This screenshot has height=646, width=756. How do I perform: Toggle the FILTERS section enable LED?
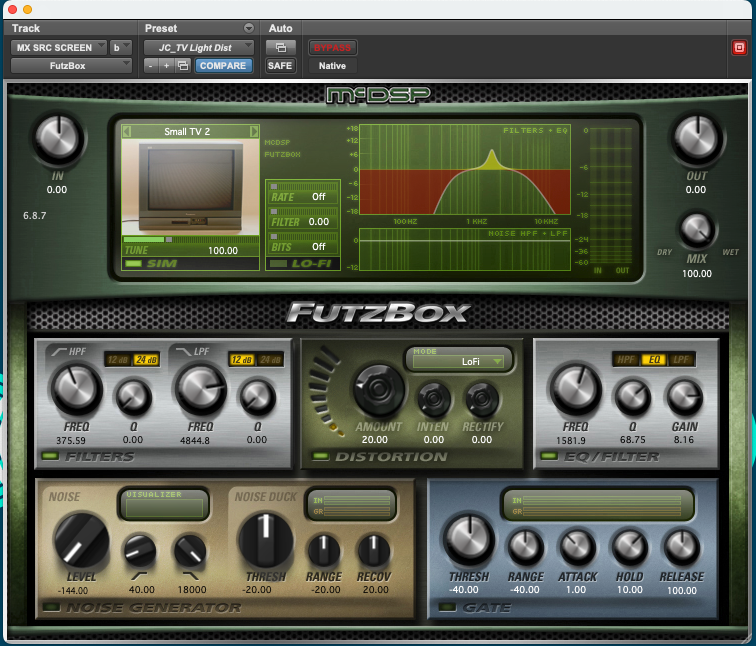[50, 456]
